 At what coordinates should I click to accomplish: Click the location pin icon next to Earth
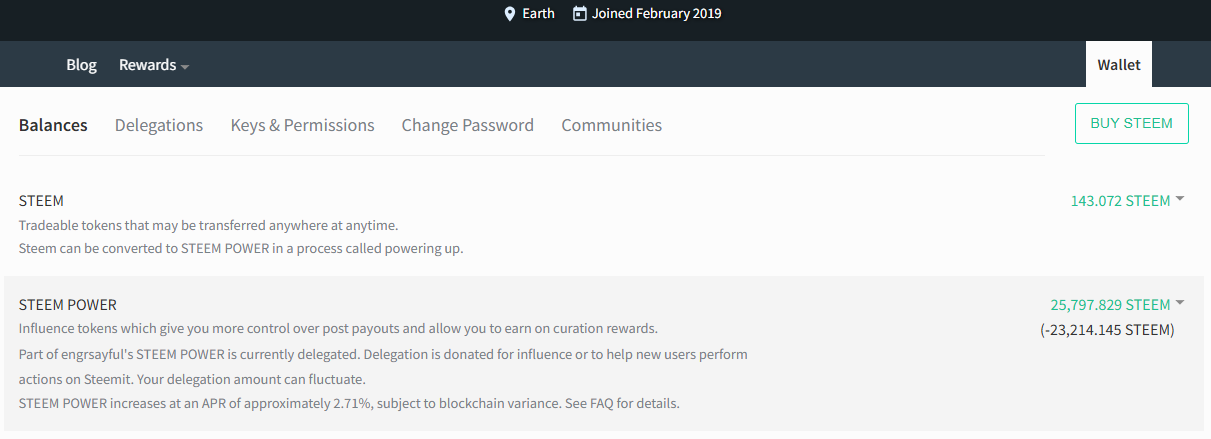(x=510, y=14)
